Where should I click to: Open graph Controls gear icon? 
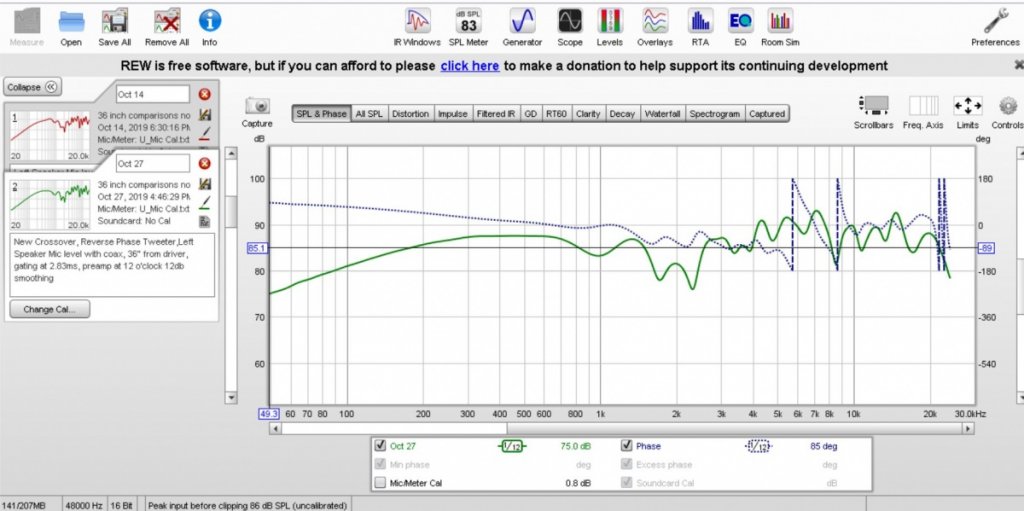pos(1008,106)
